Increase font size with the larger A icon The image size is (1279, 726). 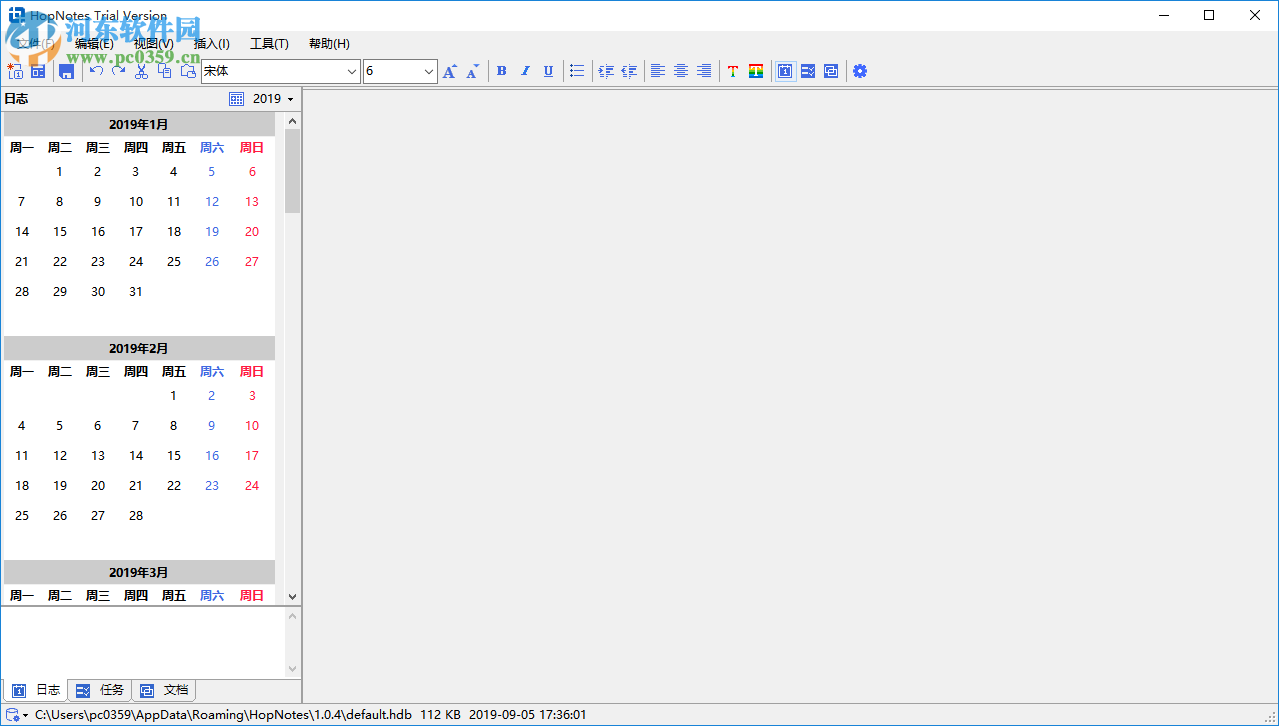tap(450, 71)
